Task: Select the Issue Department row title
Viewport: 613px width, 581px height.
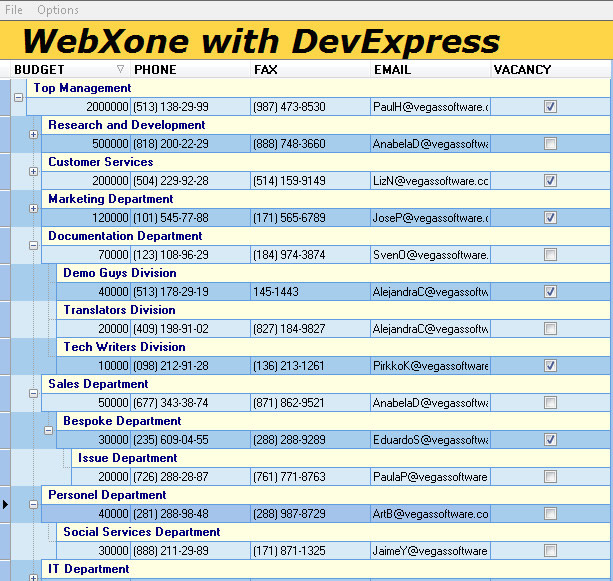Action: 127,458
